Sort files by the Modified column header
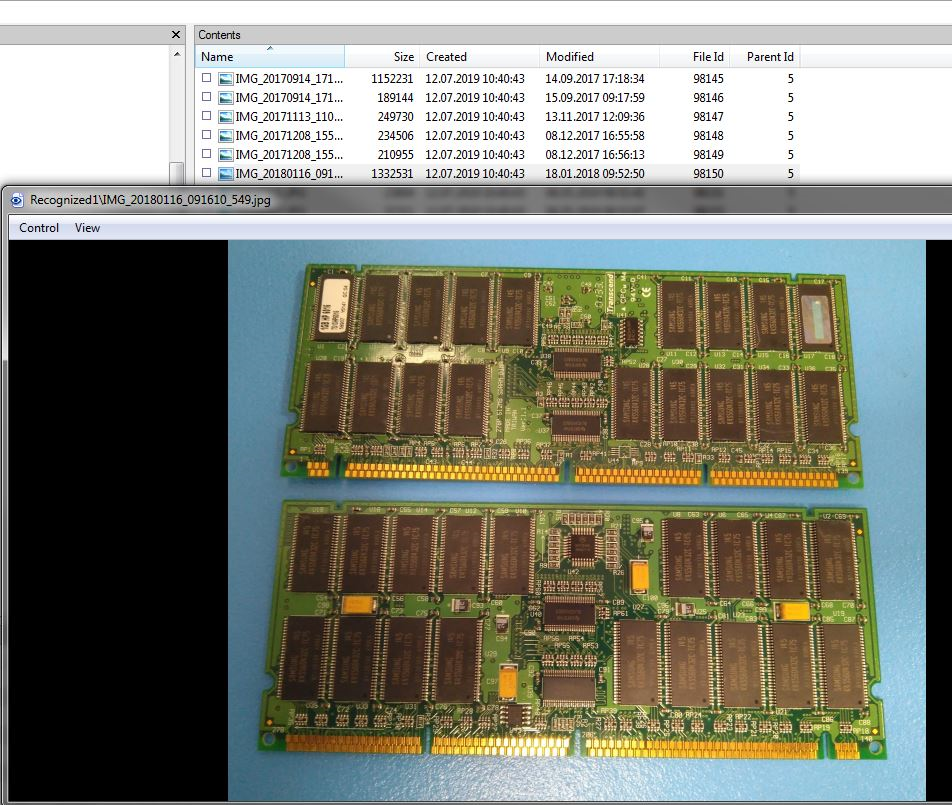 coord(570,57)
